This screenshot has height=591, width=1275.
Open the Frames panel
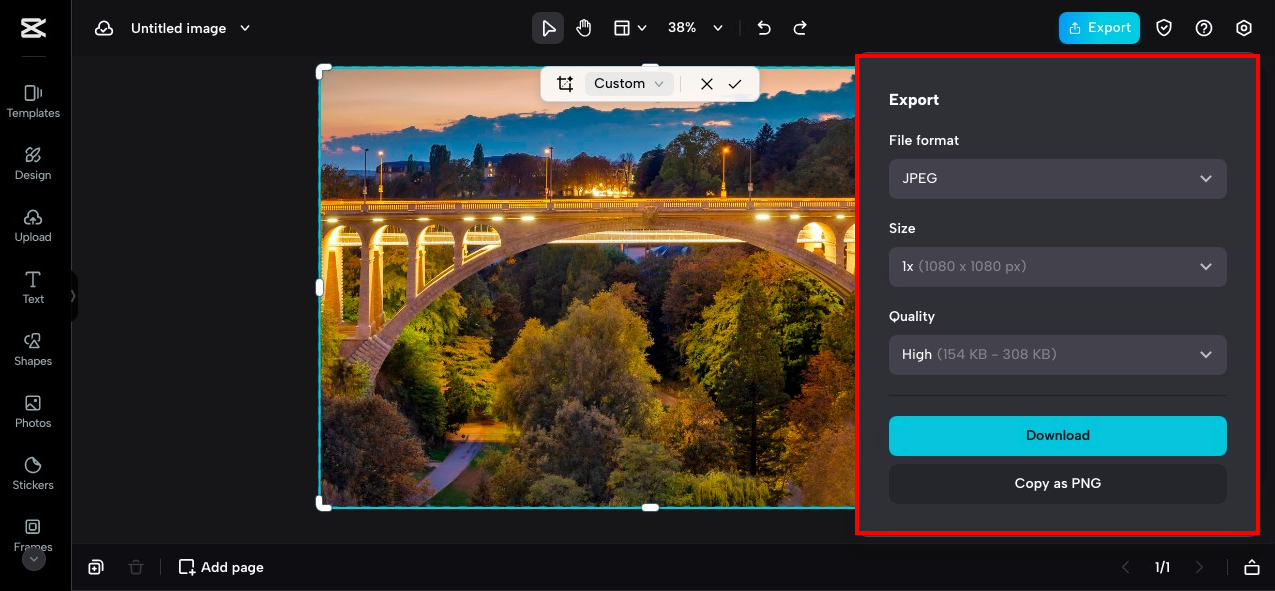point(33,534)
